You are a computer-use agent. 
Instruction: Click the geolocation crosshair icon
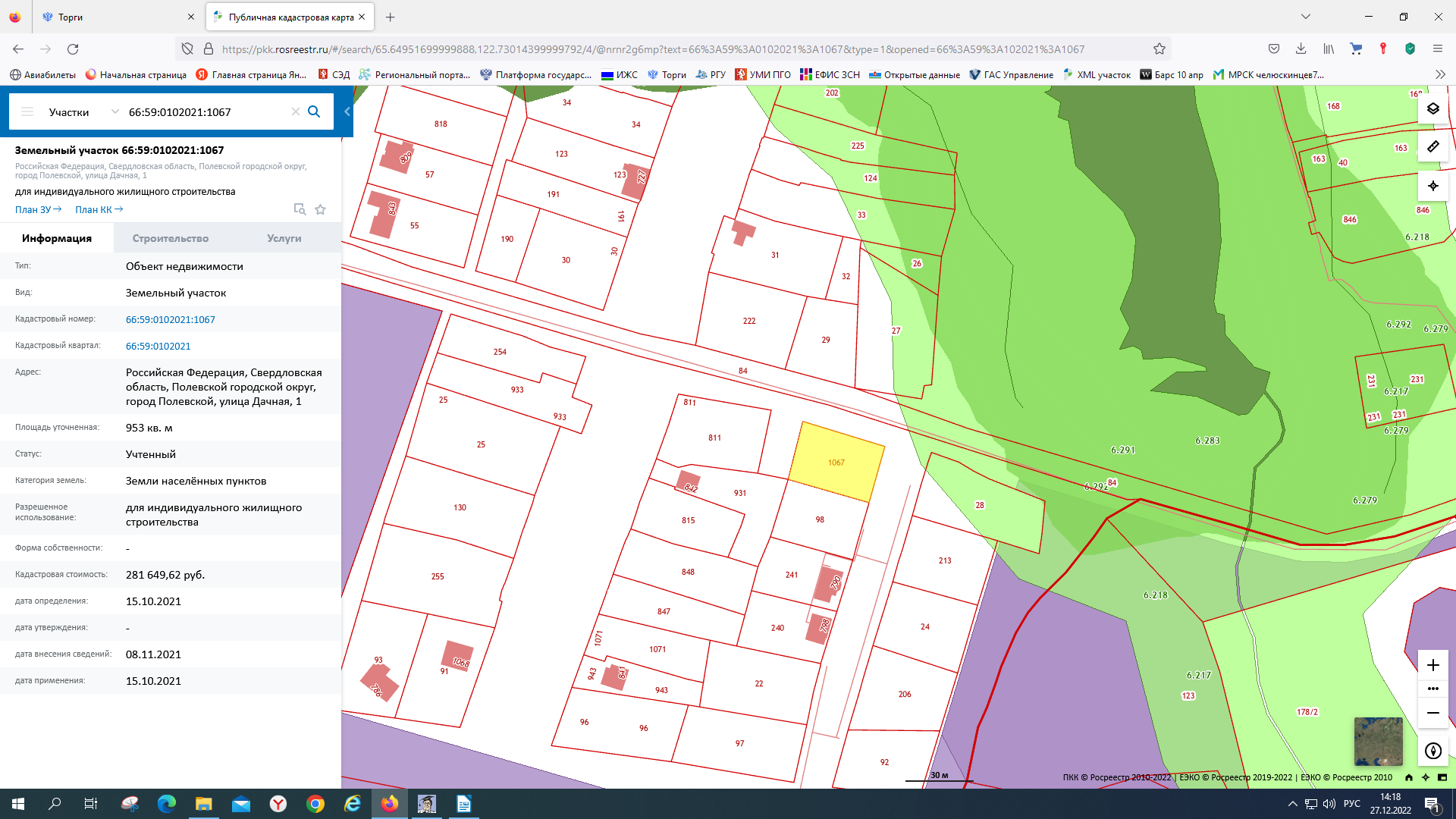[1432, 186]
